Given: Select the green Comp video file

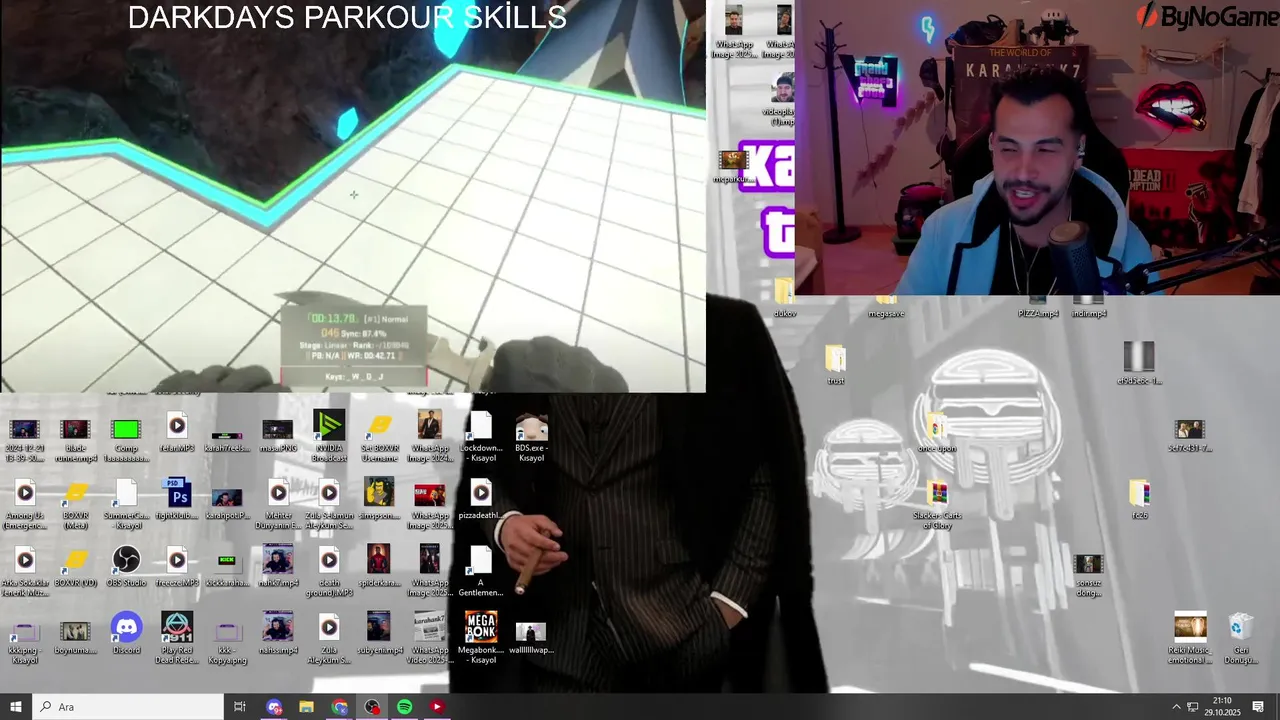Looking at the screenshot, I should tap(126, 429).
